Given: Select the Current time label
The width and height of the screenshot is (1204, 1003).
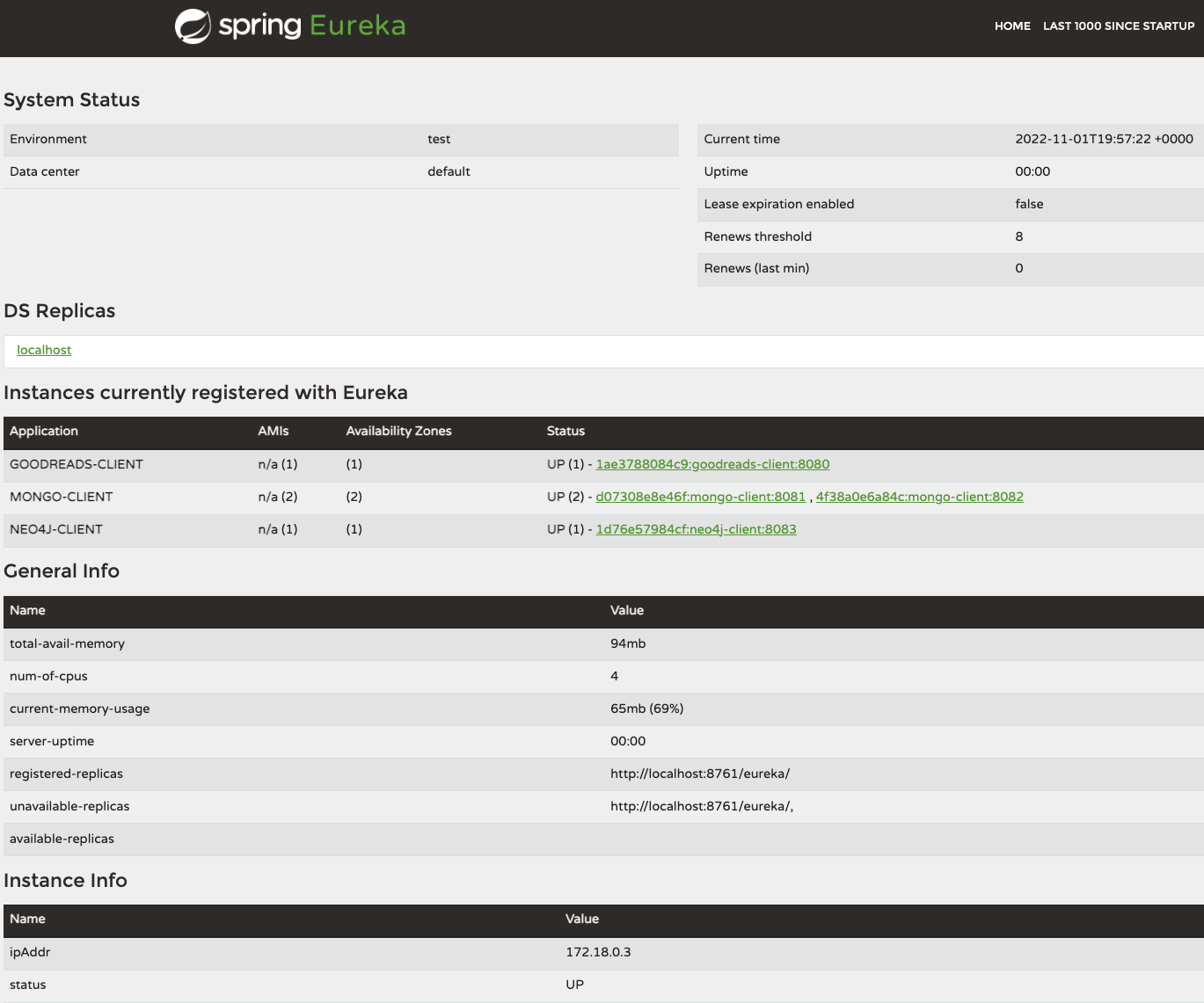Looking at the screenshot, I should (x=742, y=139).
